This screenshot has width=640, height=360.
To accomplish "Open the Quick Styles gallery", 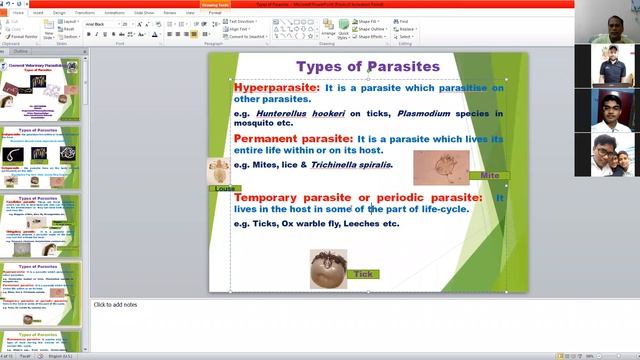I will tap(344, 29).
